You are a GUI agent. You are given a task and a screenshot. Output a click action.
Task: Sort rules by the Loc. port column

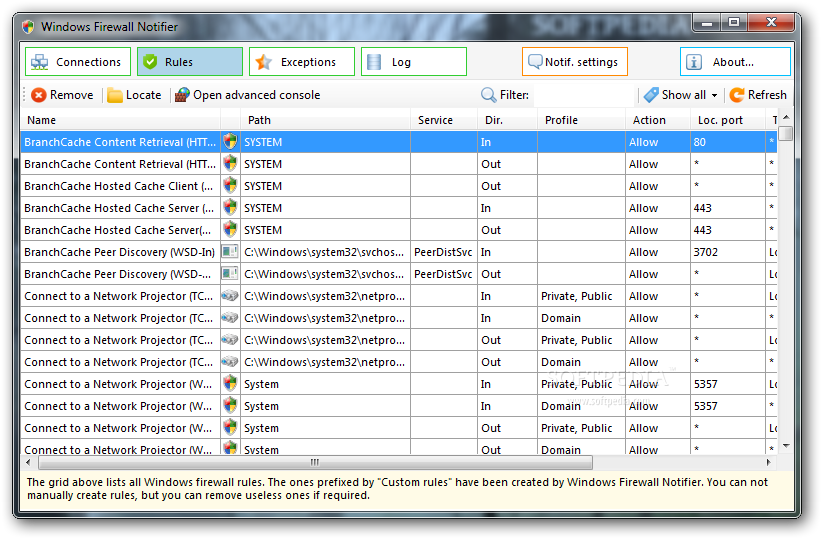[x=728, y=120]
